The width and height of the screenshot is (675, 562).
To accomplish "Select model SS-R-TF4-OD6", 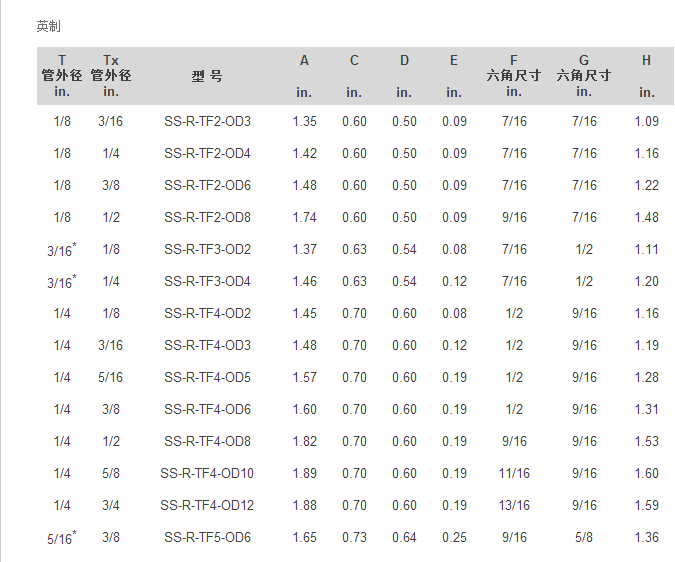I will pyautogui.click(x=207, y=409).
